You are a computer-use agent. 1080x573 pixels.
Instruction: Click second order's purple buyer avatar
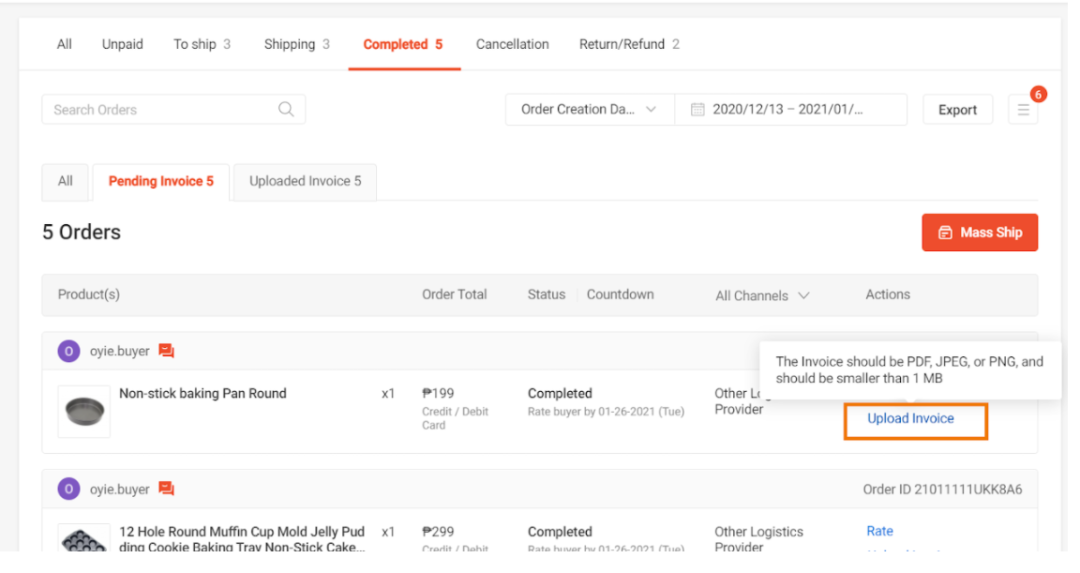tap(68, 489)
